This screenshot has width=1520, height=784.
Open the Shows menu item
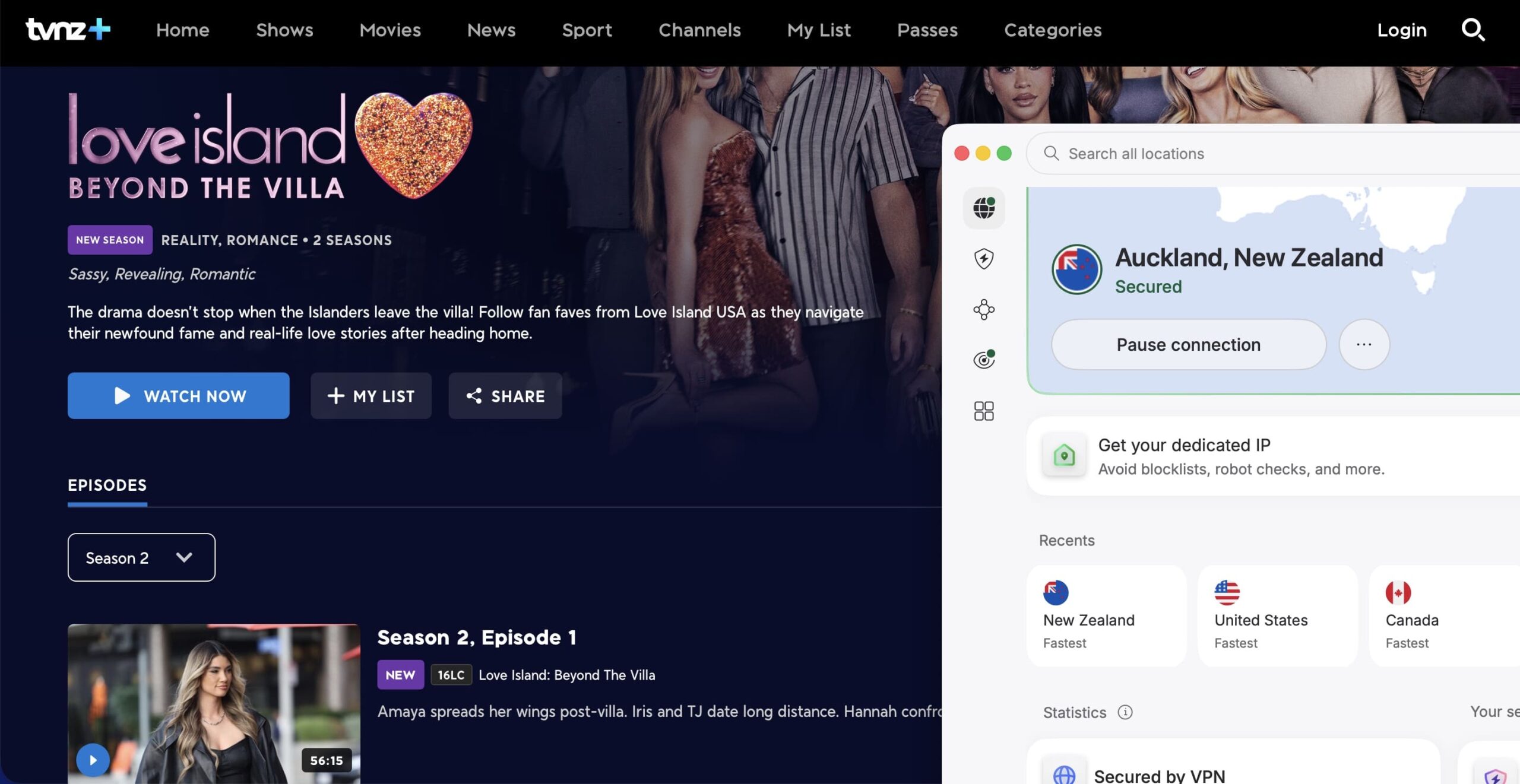(284, 30)
